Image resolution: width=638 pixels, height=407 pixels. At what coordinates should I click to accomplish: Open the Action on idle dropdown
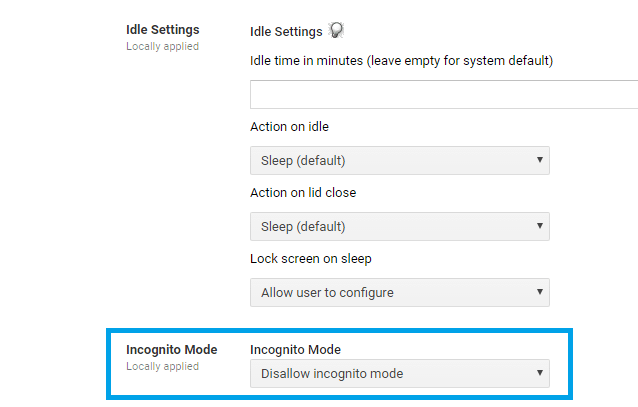(400, 160)
